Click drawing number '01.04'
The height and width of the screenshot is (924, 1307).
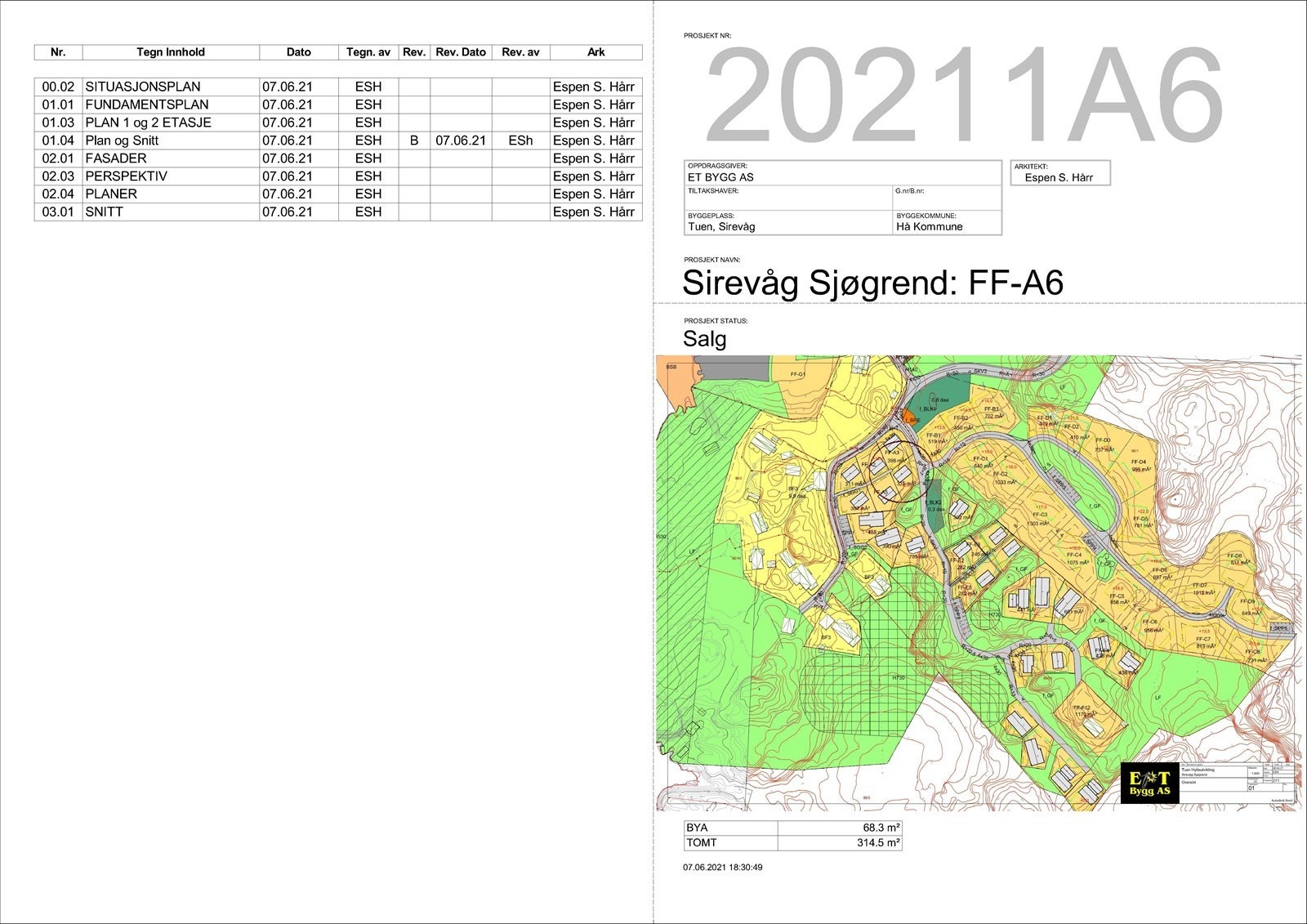[58, 141]
